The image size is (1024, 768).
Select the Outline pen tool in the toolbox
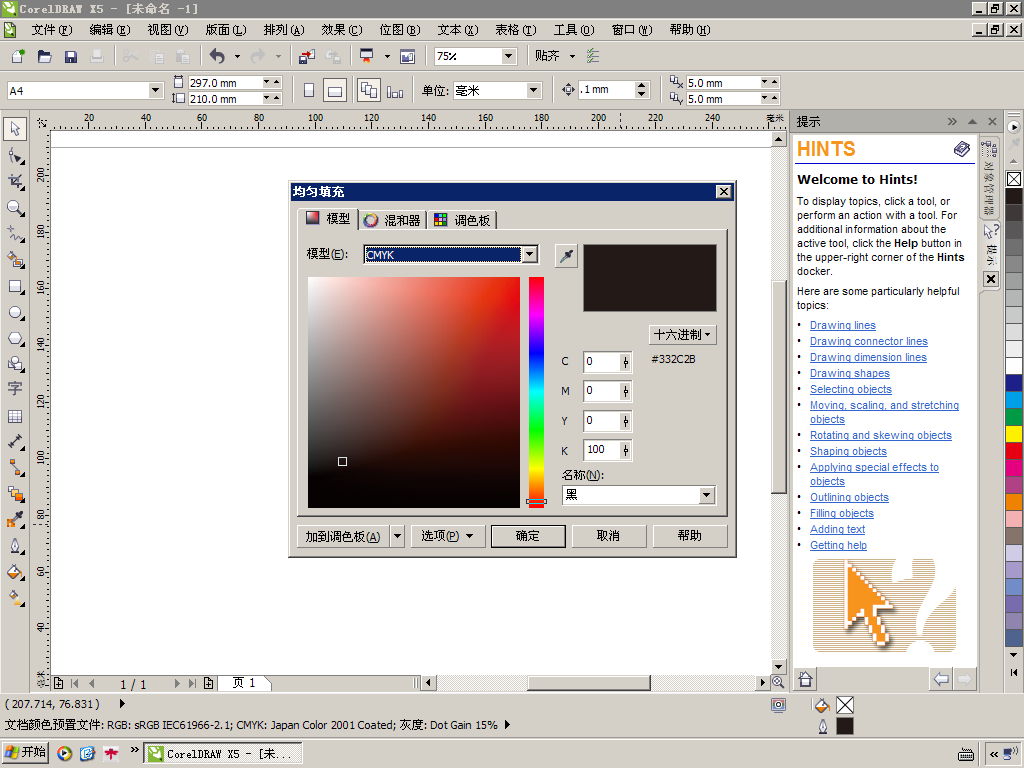(16, 546)
